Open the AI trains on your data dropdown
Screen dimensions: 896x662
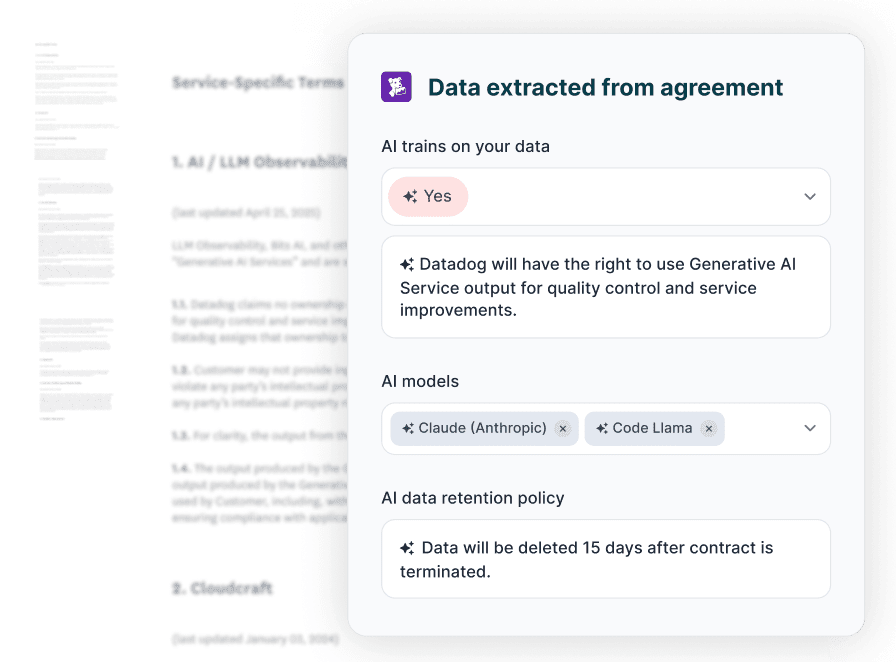pyautogui.click(x=810, y=196)
